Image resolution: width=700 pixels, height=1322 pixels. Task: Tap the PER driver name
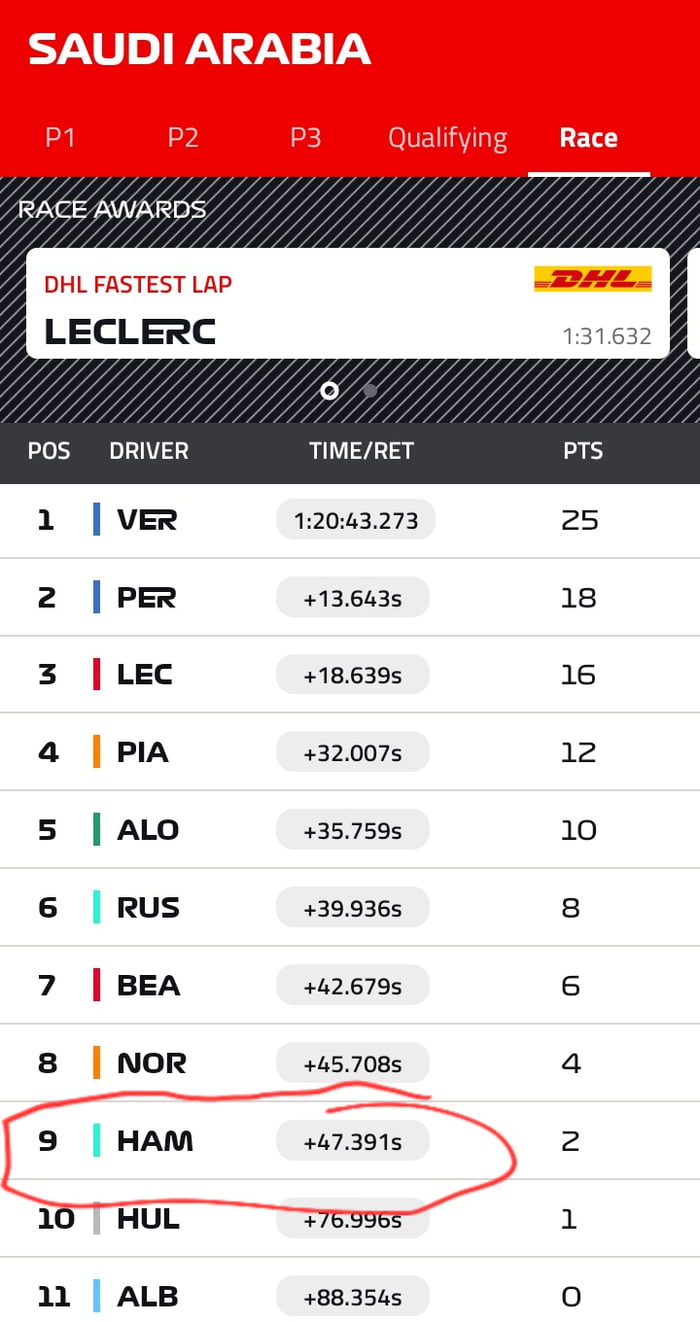pos(146,598)
